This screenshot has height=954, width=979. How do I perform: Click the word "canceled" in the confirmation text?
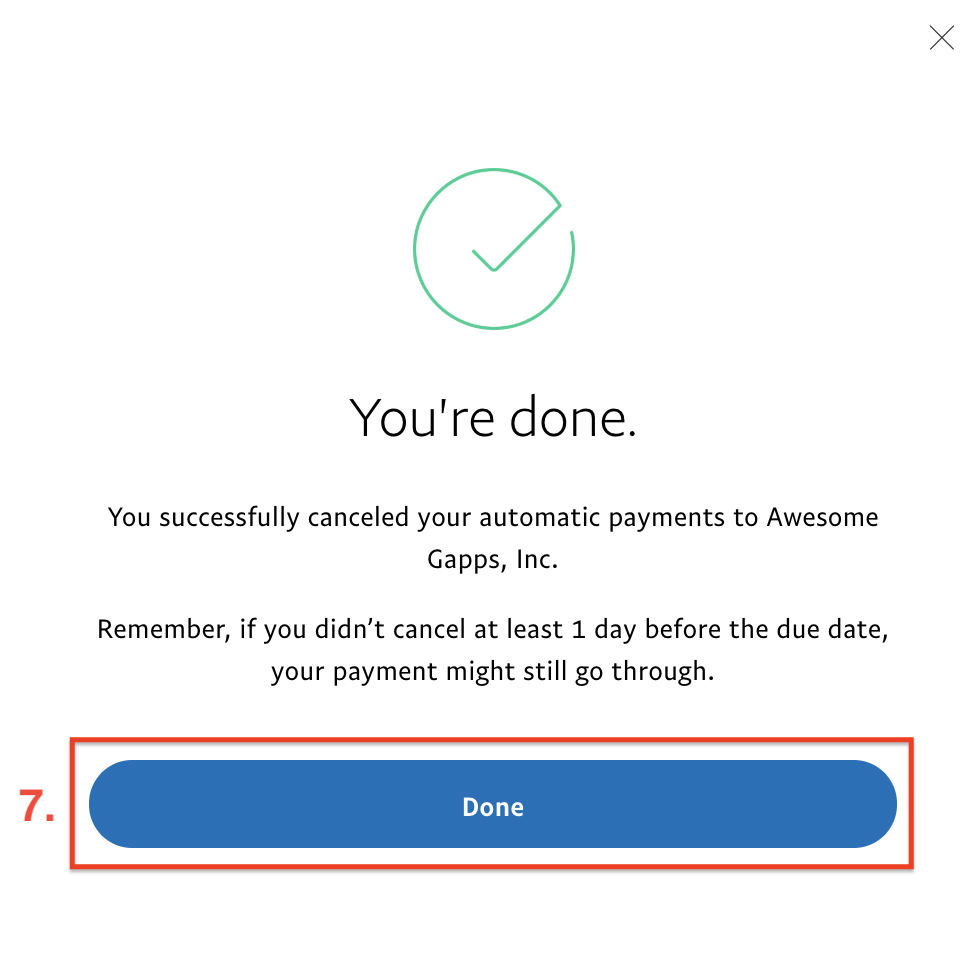[x=358, y=517]
